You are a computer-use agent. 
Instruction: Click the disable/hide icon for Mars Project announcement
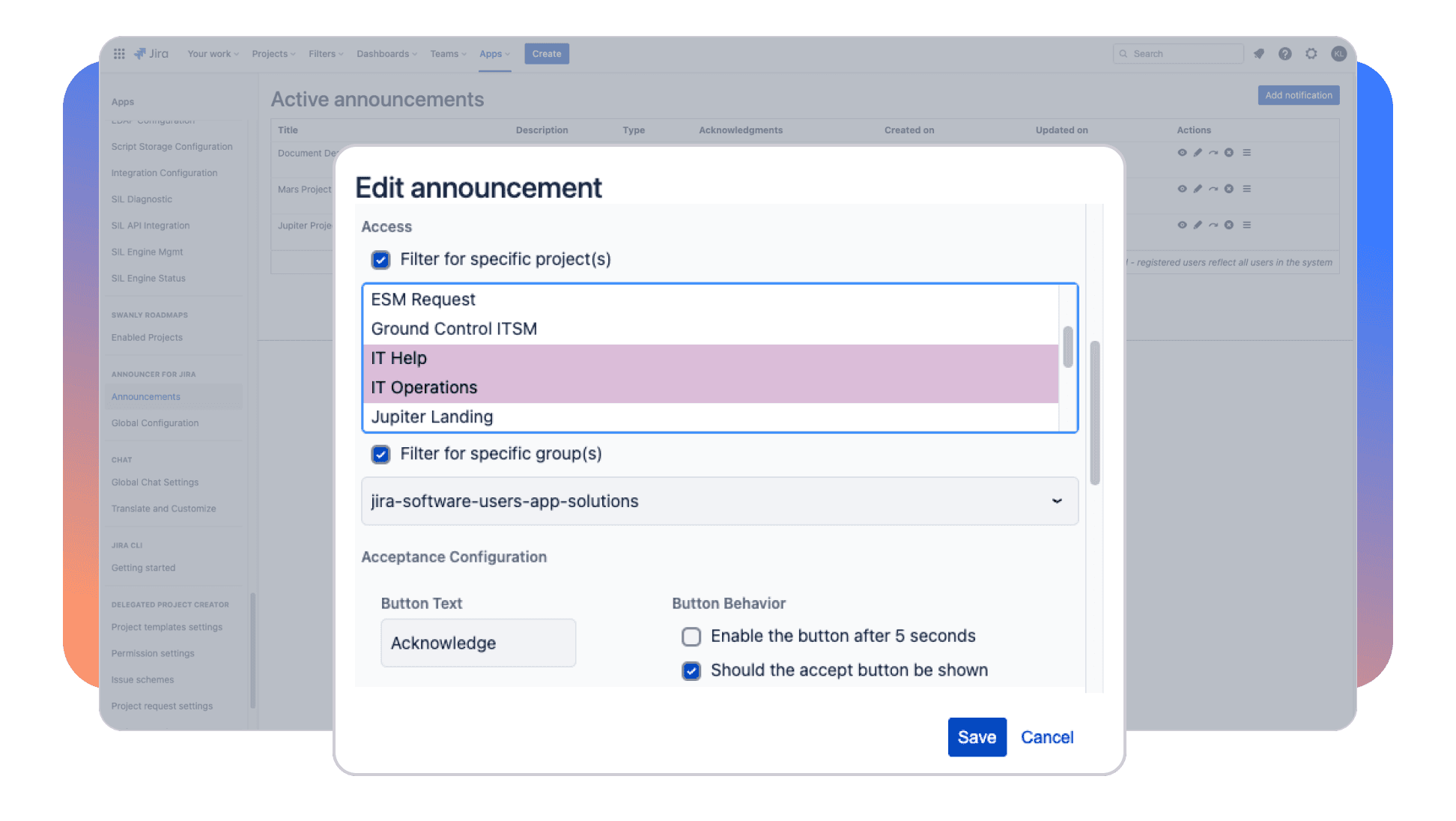1183,188
